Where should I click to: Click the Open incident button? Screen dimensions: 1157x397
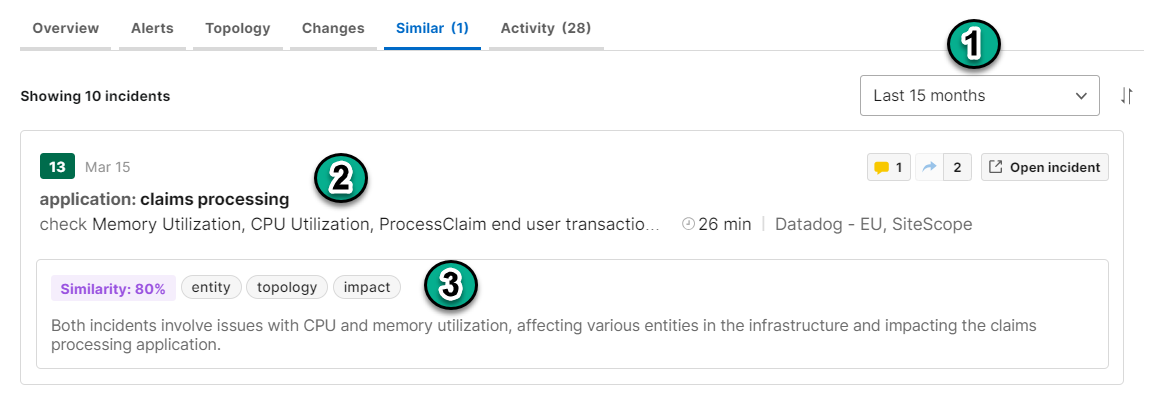1045,168
